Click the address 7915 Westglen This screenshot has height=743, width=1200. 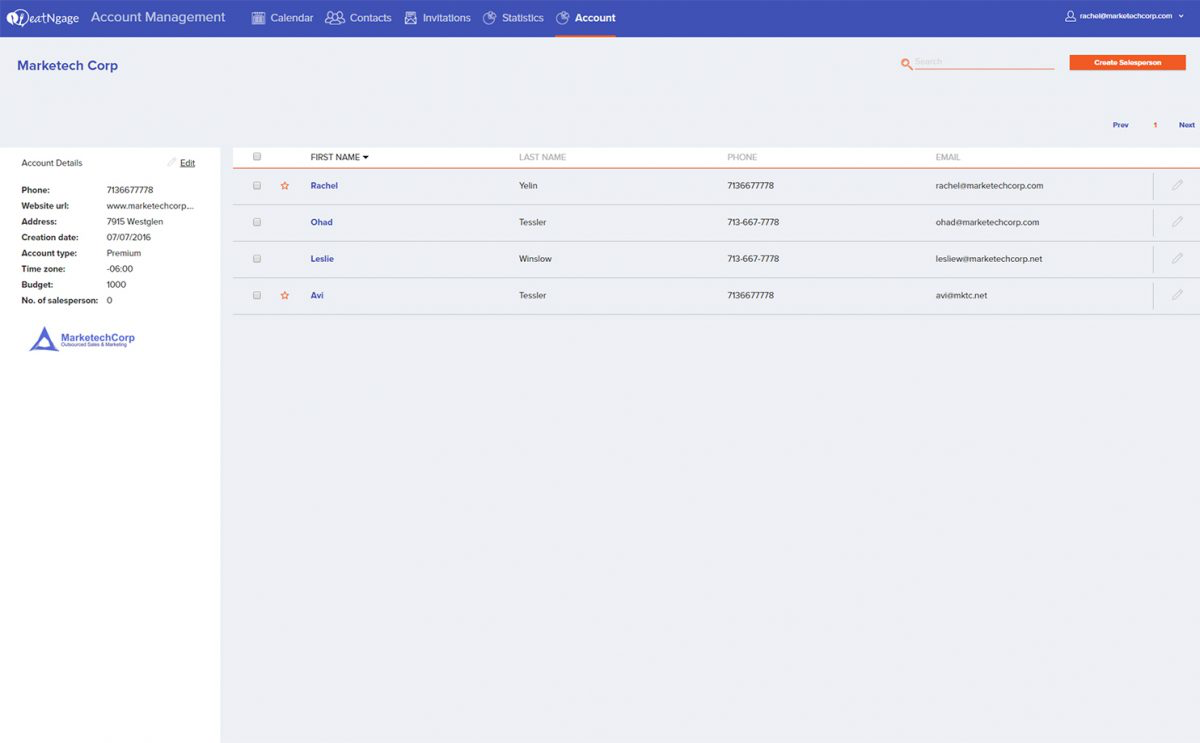pyautogui.click(x=135, y=222)
